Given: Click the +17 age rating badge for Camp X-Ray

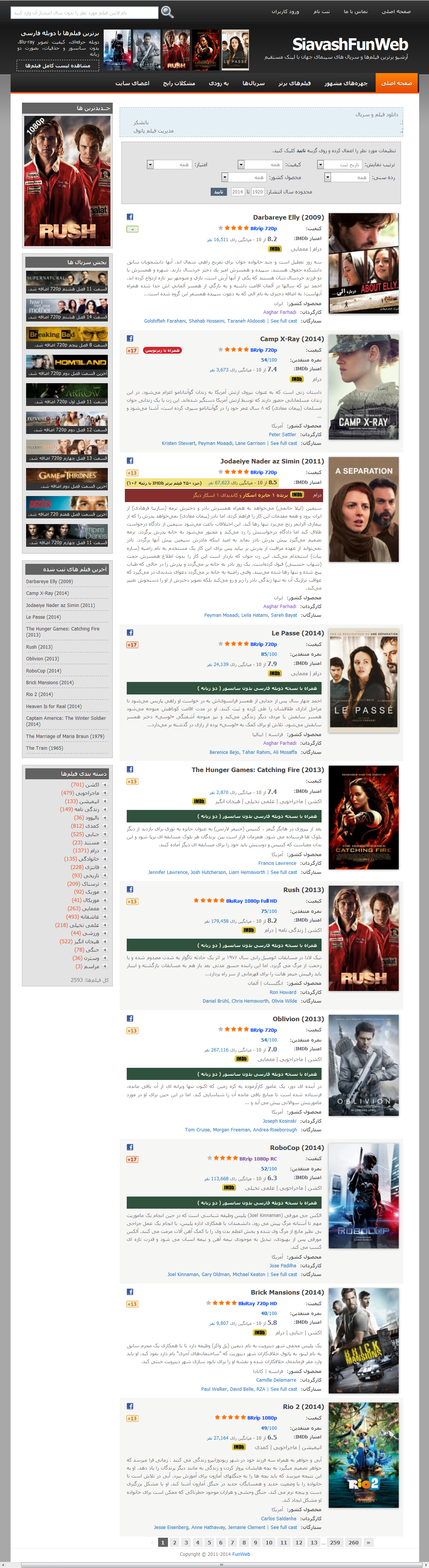Looking at the screenshot, I should click(x=132, y=351).
